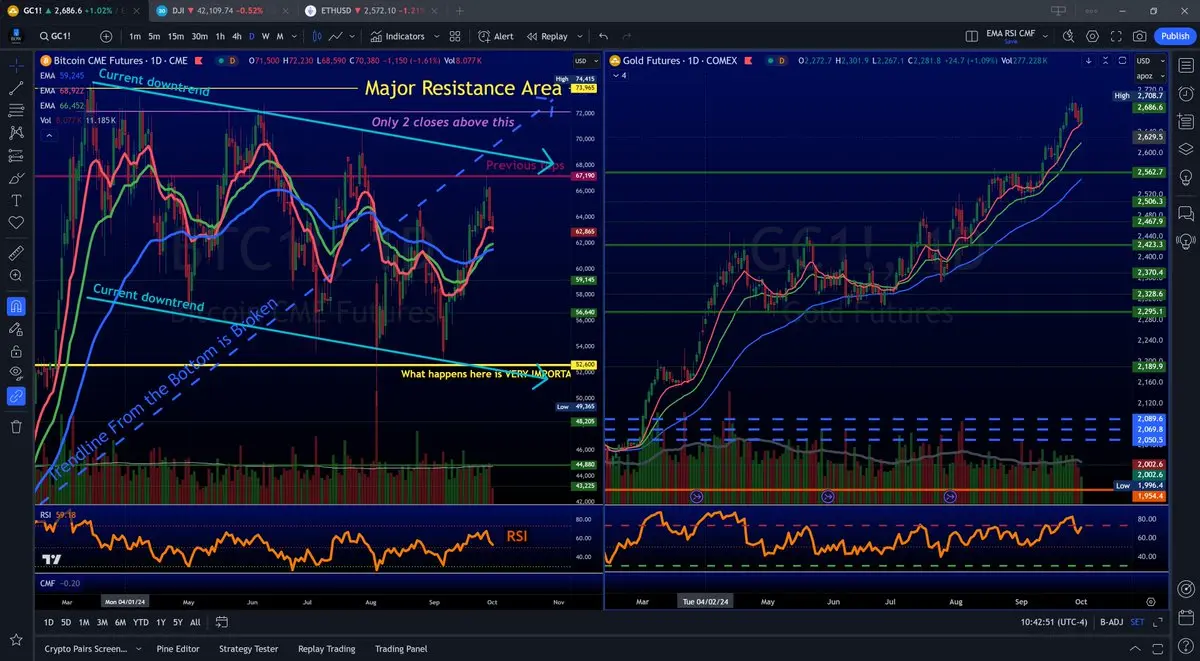Image resolution: width=1200 pixels, height=661 pixels.
Task: Expand Indicators favorites dropdown arrow
Action: point(436,36)
